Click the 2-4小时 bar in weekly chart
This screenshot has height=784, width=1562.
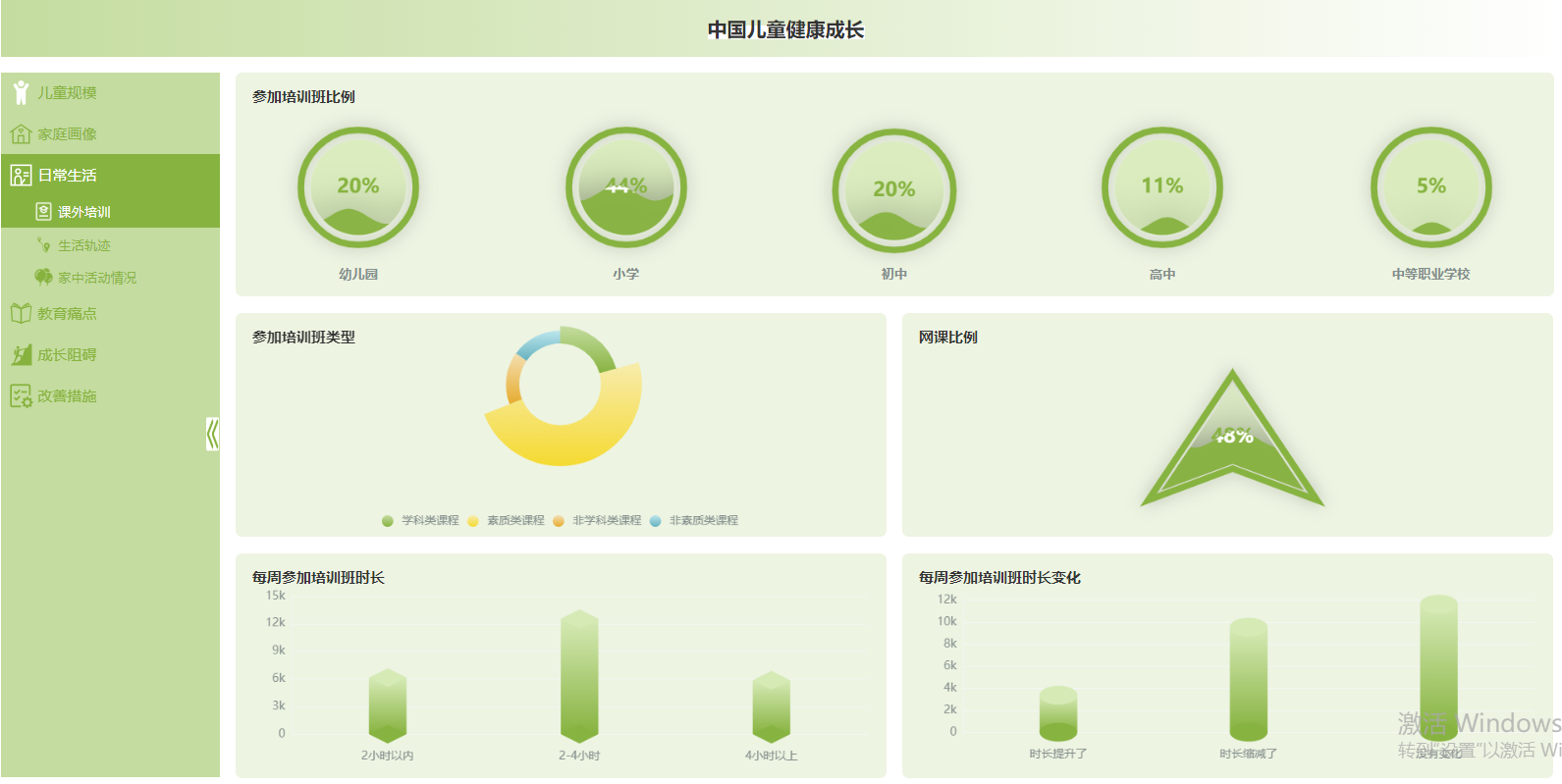click(x=579, y=676)
